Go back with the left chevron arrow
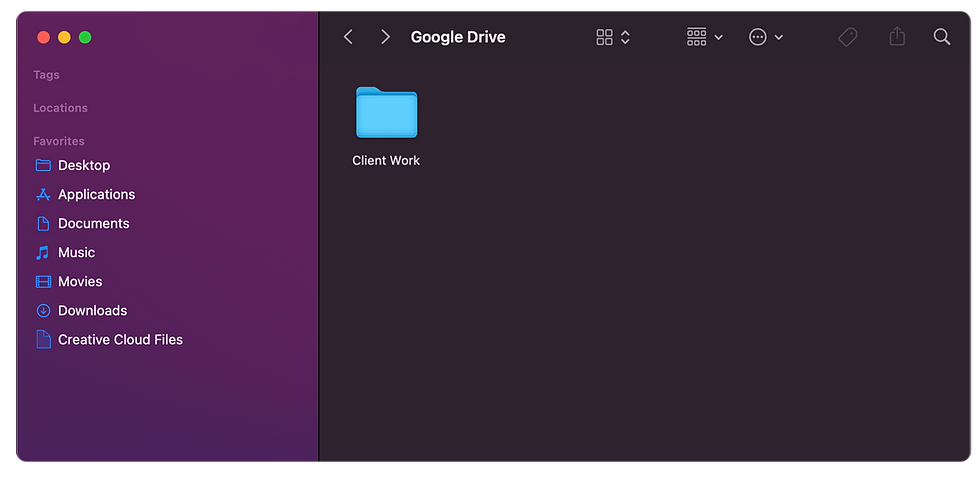The width and height of the screenshot is (980, 477). pyautogui.click(x=348, y=37)
